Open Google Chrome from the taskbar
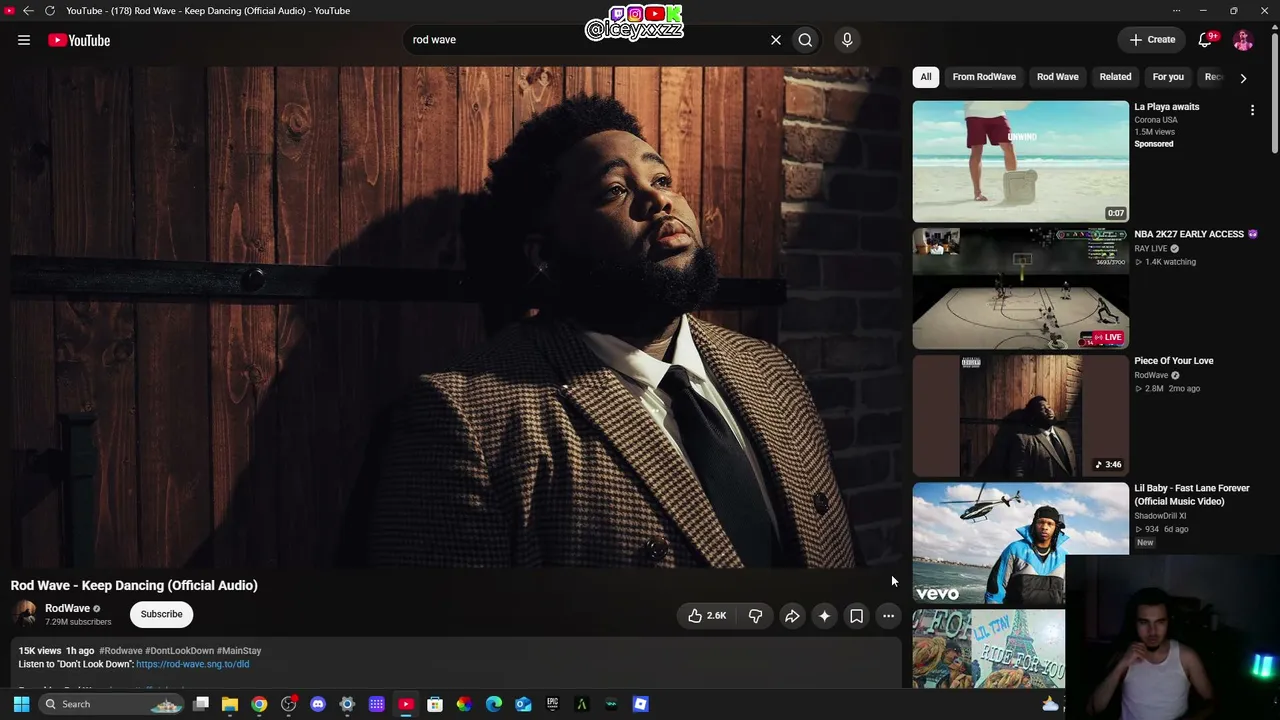1280x720 pixels. [x=259, y=704]
